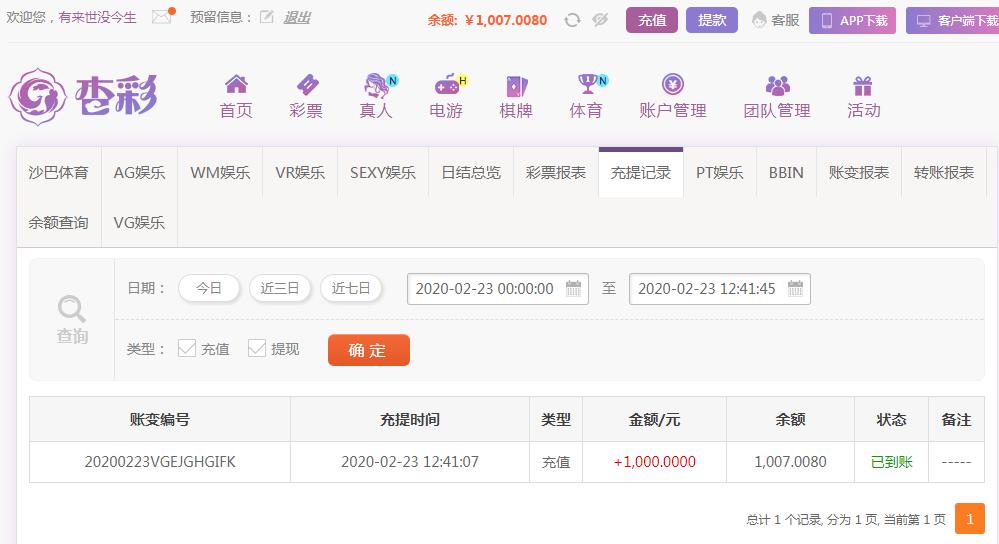Switch to 沙巴体育 tab
The height and width of the screenshot is (544, 999).
59,173
